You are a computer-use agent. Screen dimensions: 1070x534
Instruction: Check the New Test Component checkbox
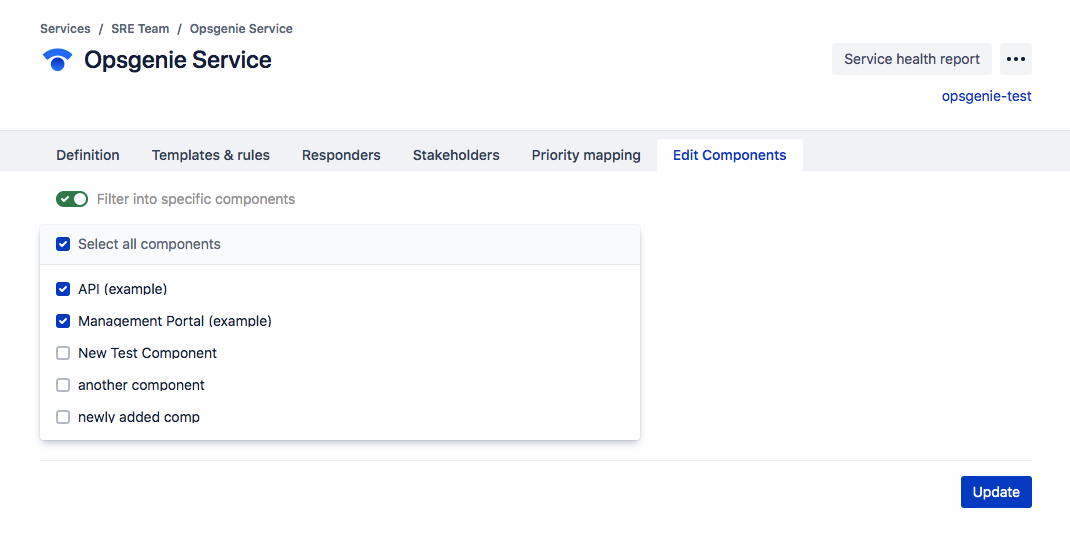click(63, 353)
